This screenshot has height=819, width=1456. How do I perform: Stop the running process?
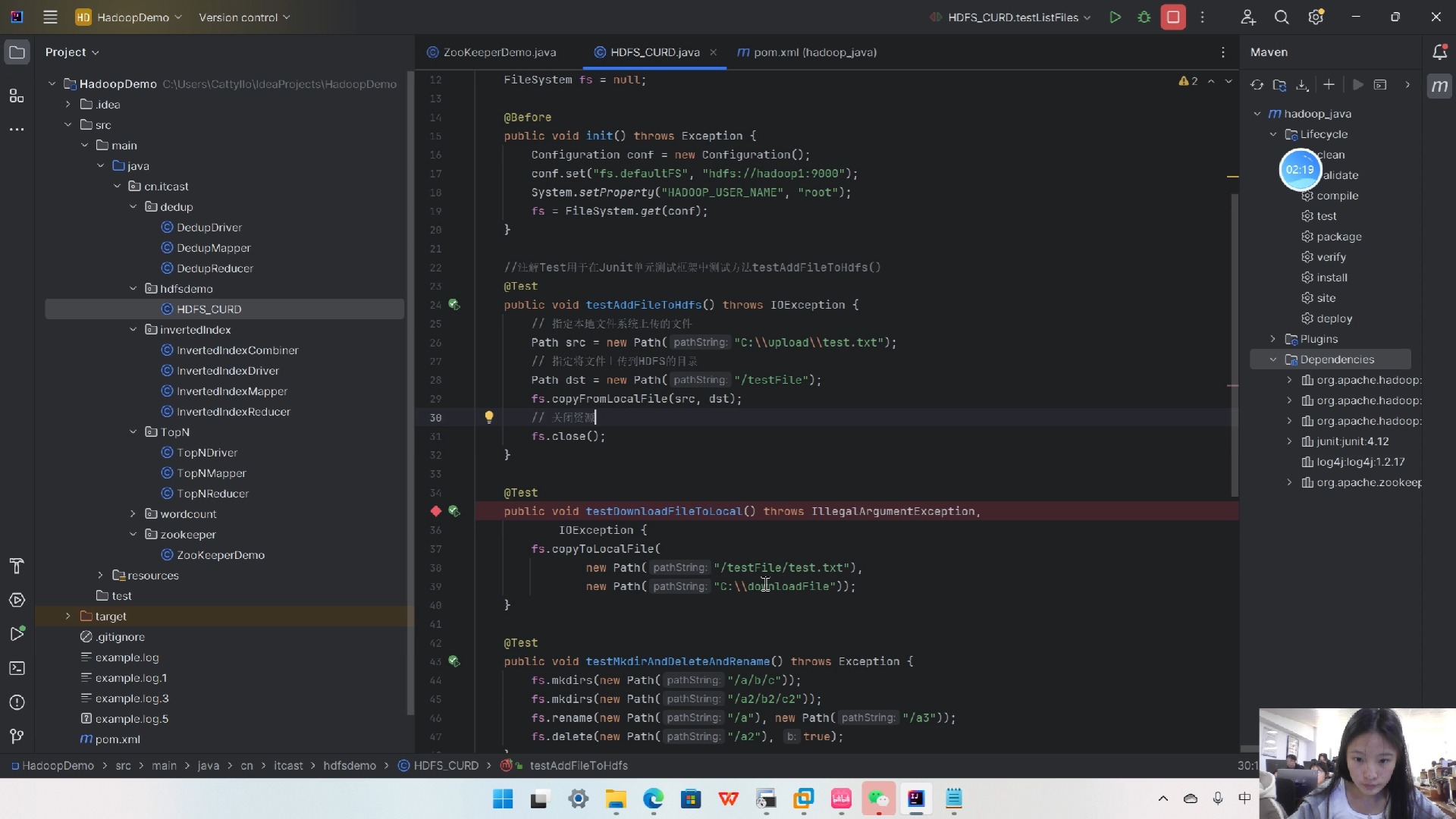click(x=1173, y=17)
